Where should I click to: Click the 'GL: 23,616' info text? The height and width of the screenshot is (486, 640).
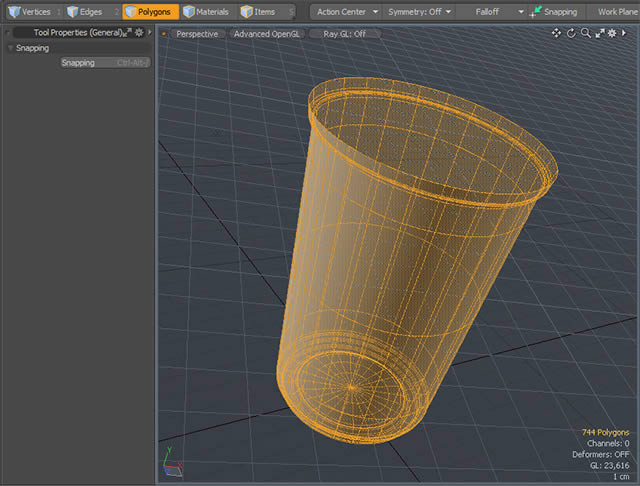pyautogui.click(x=609, y=465)
